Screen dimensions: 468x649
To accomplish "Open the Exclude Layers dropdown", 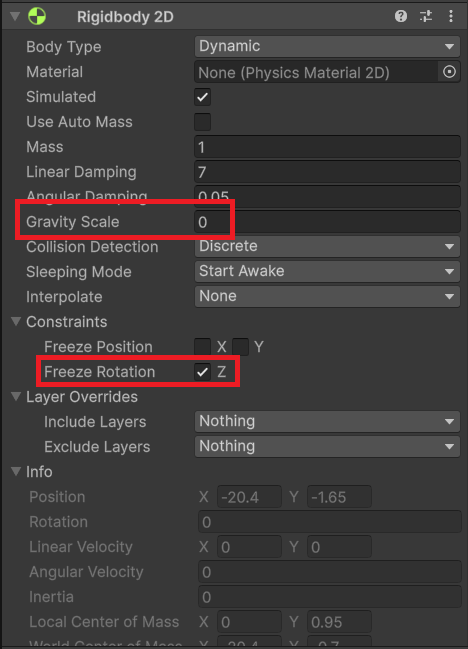I will [x=327, y=447].
